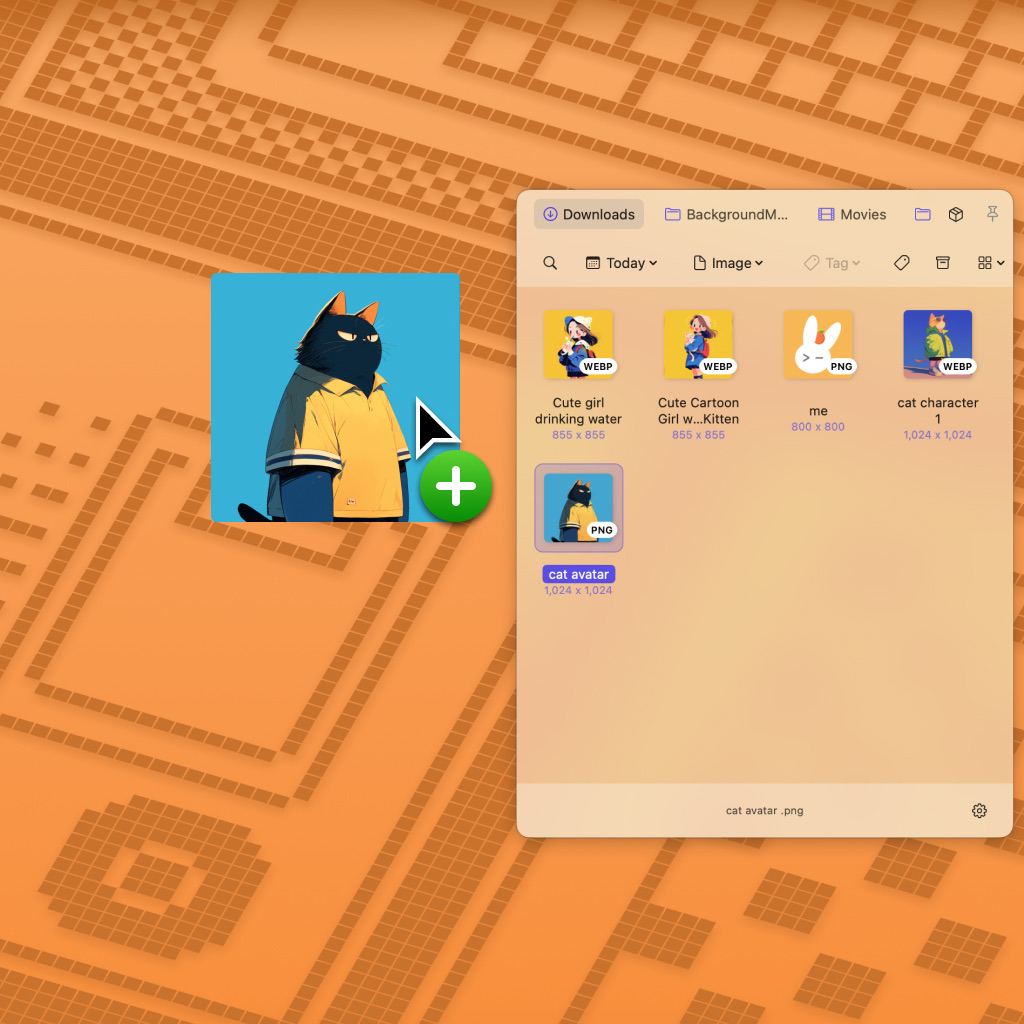Open settings with the gear icon
1024x1024 pixels.
pos(978,810)
